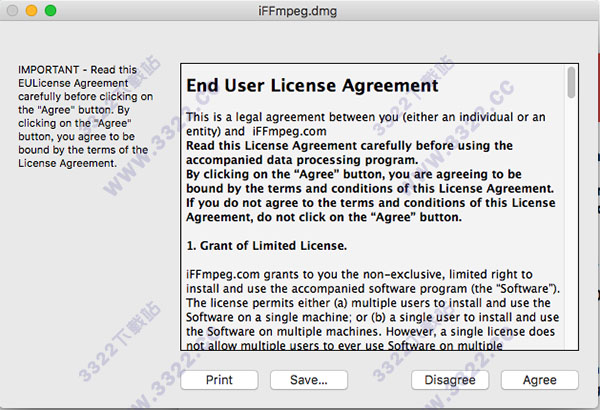600x410 pixels.
Task: Zoom the window with the green button
Action: point(51,10)
